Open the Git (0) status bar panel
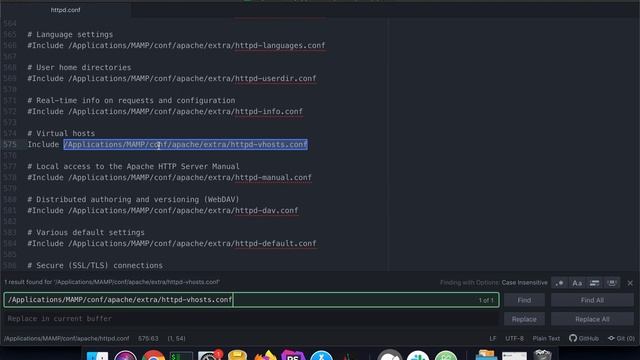This screenshot has width=640, height=360. click(621, 338)
